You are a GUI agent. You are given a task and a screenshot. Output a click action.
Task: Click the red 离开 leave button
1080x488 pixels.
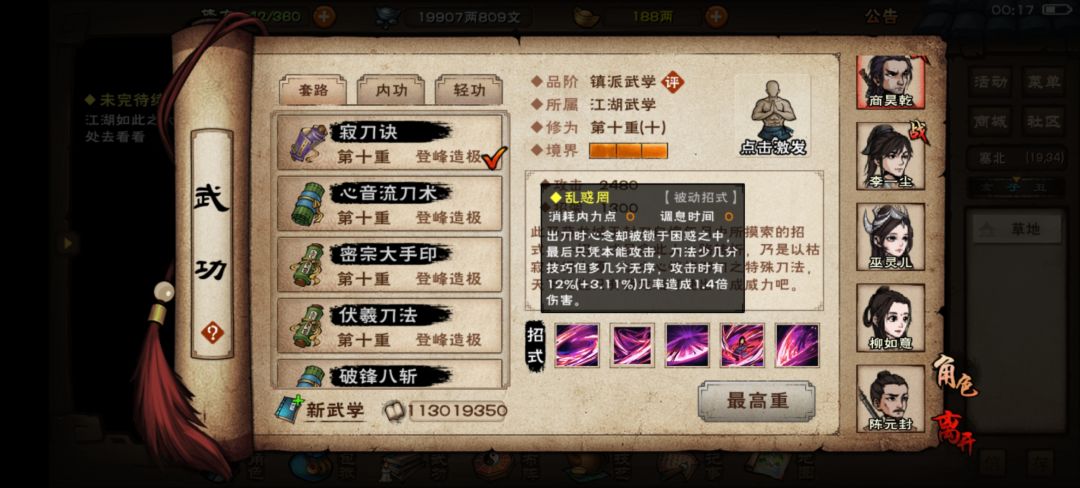coord(955,434)
